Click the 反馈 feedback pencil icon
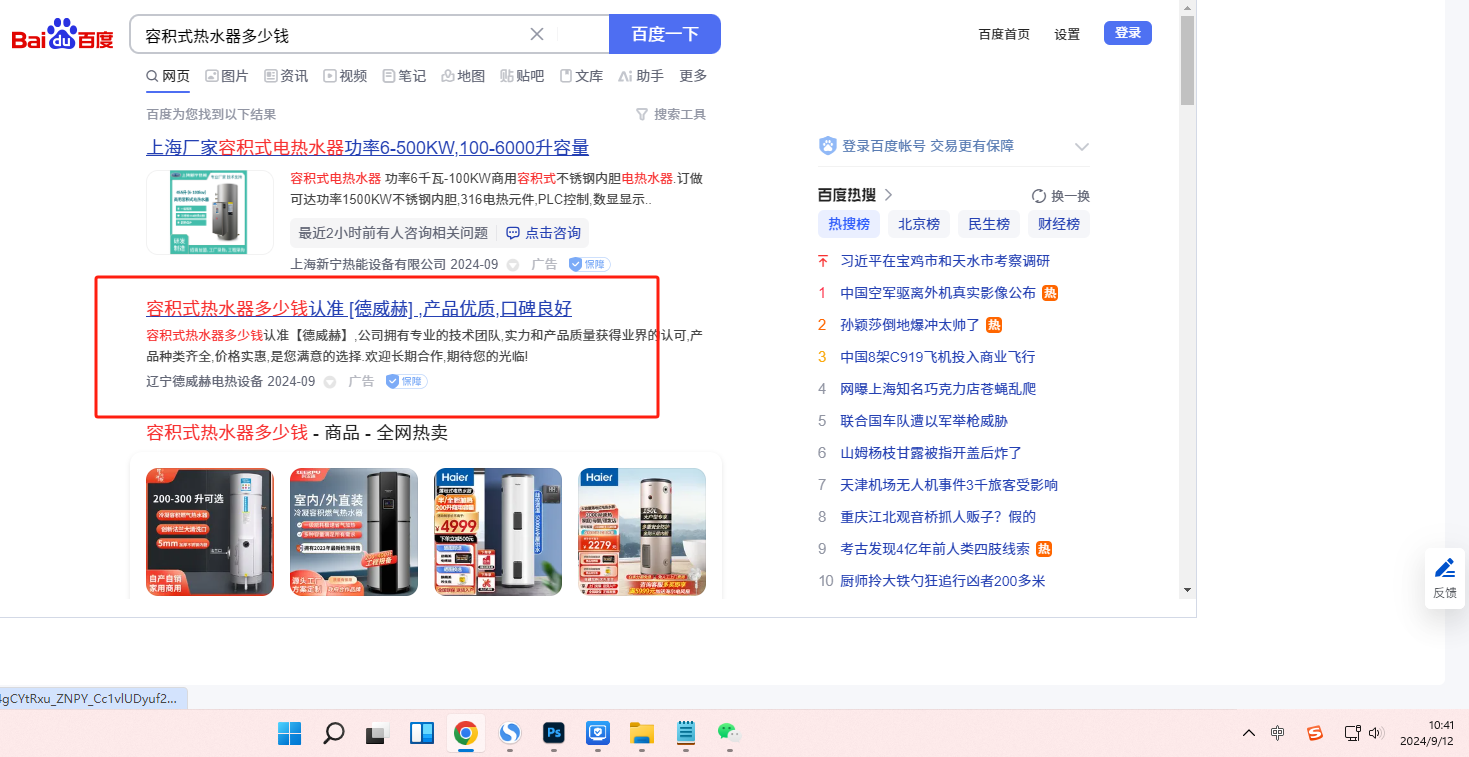Image resolution: width=1469 pixels, height=757 pixels. [1445, 569]
